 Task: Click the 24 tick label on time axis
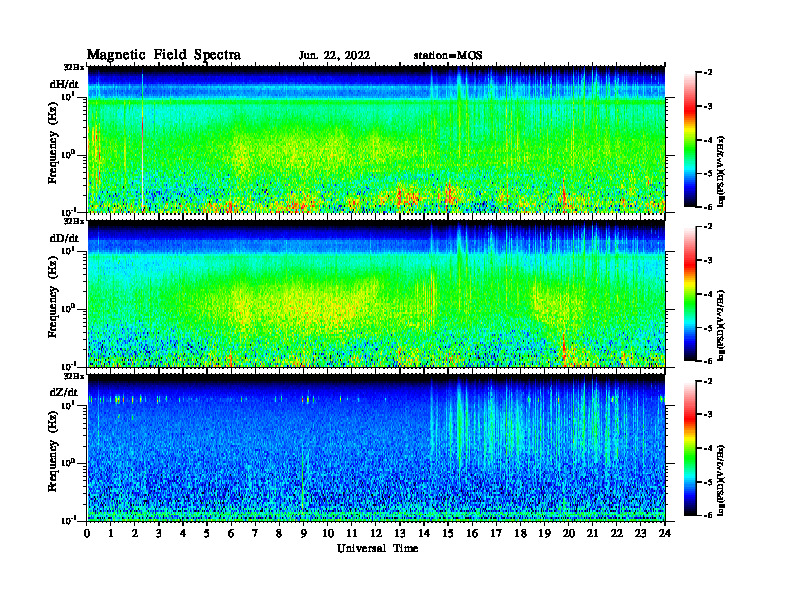click(x=665, y=534)
